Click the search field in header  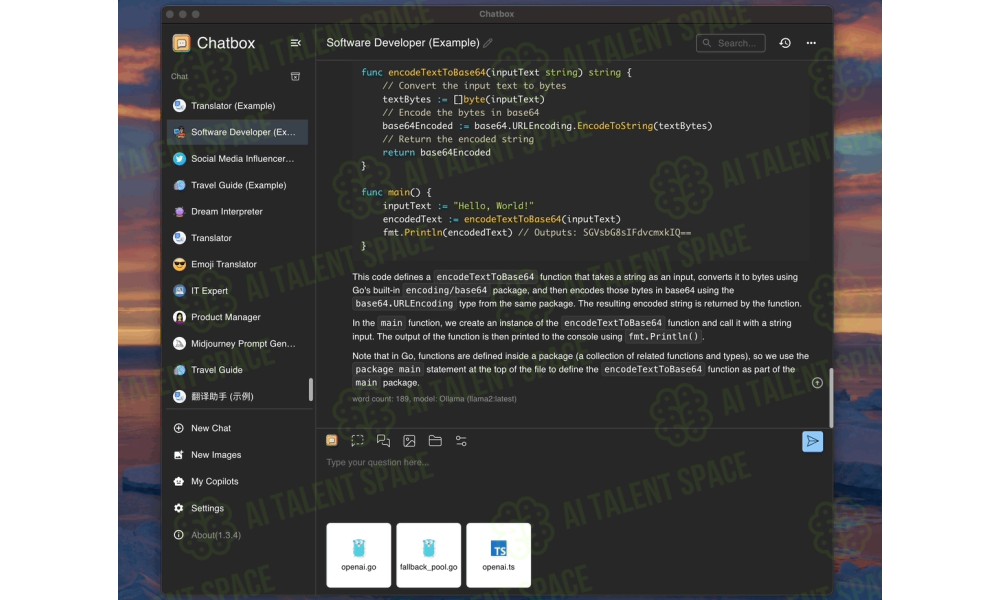click(x=731, y=43)
